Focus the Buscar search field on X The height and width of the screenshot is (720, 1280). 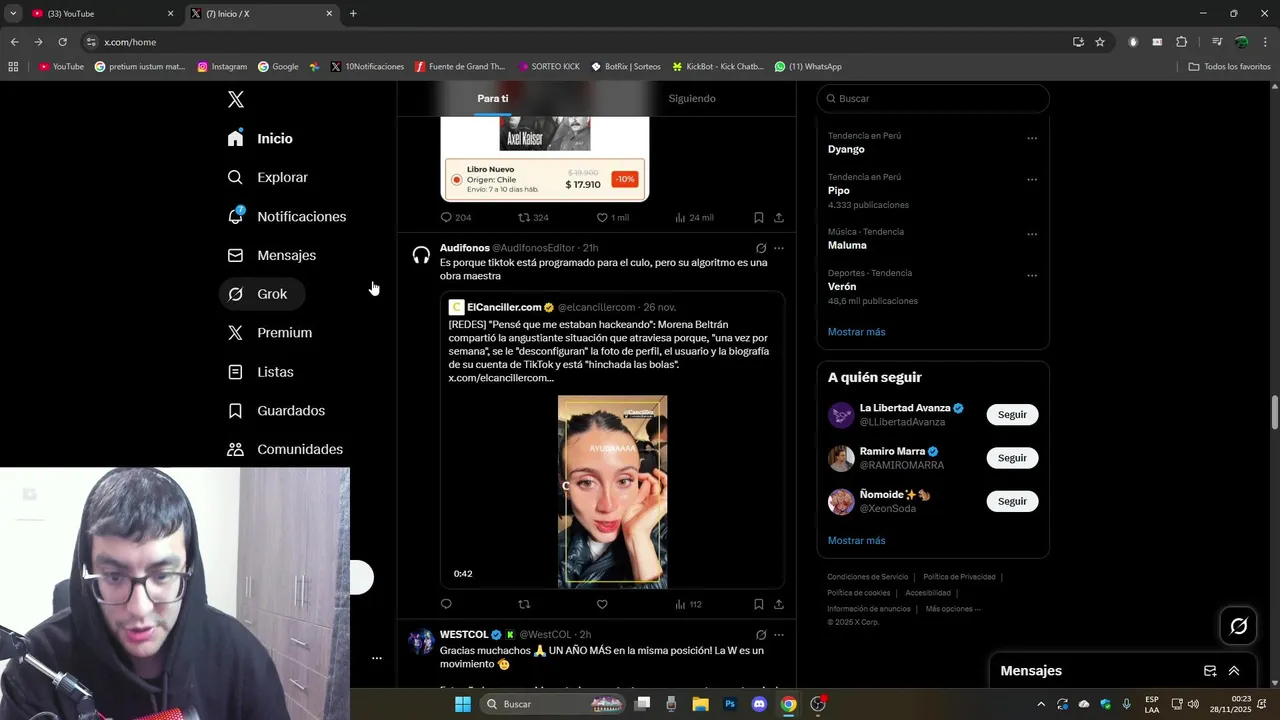[x=933, y=99]
